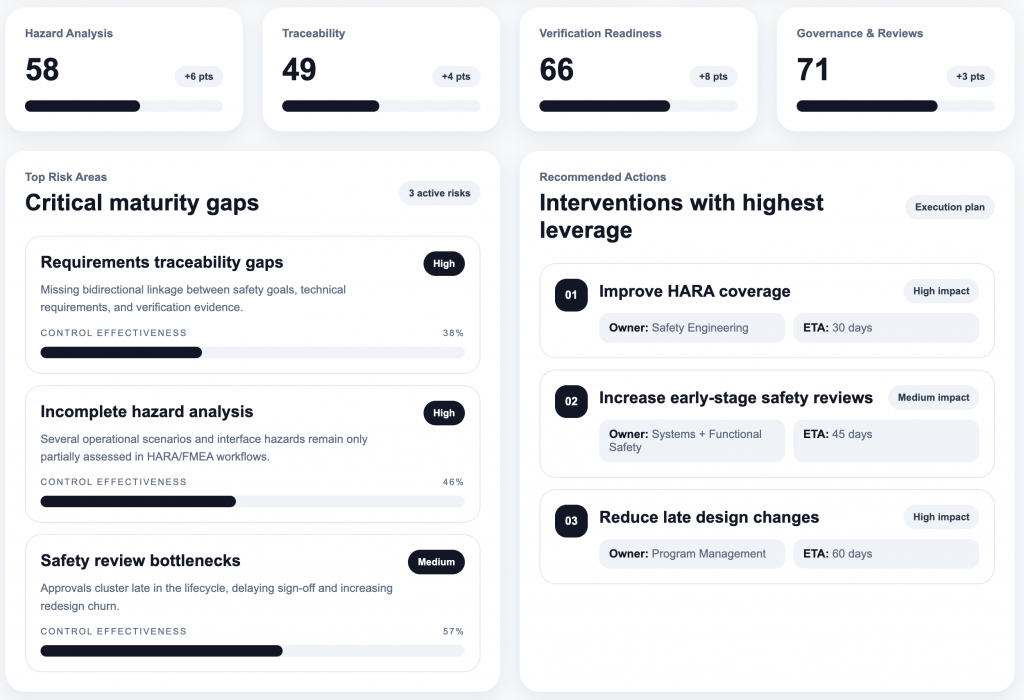Click the Medium impact tag
This screenshot has width=1024, height=700.
coord(933,398)
